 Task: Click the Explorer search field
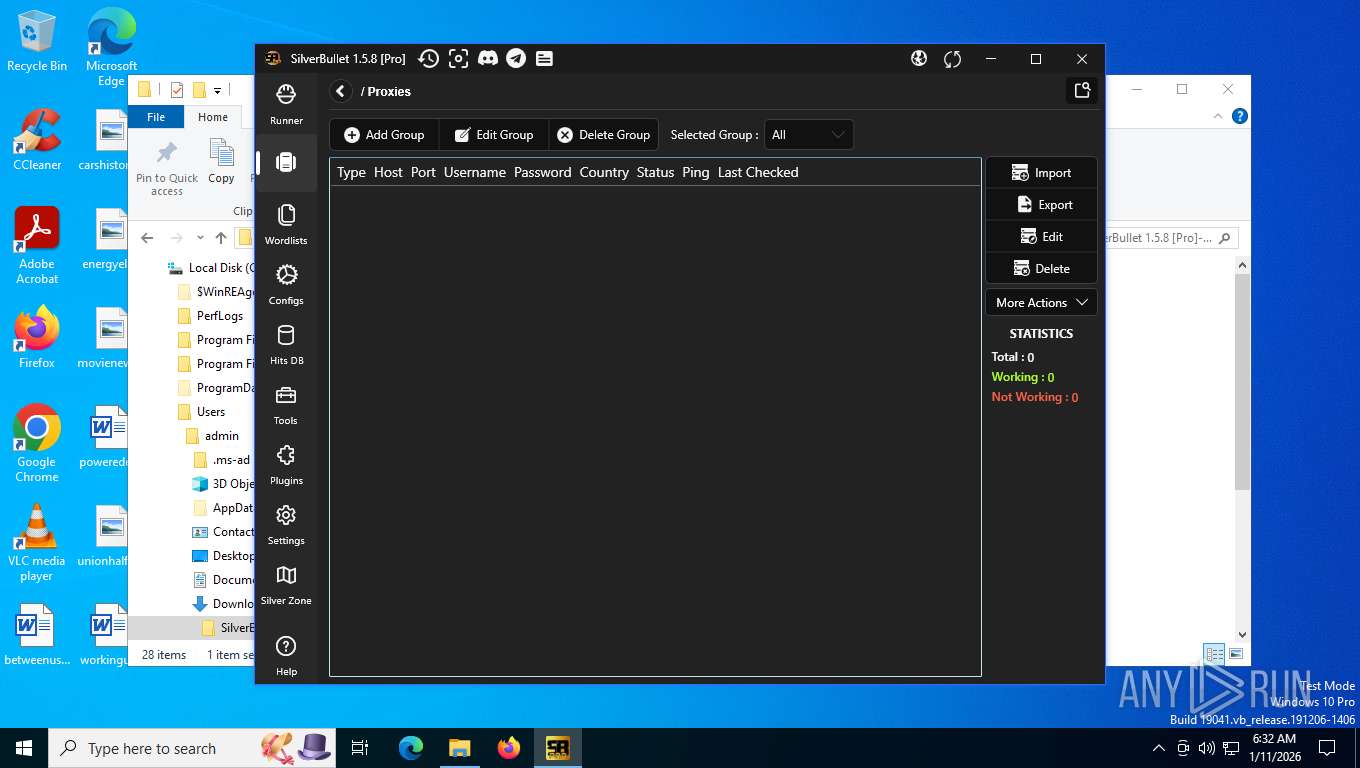point(1172,238)
